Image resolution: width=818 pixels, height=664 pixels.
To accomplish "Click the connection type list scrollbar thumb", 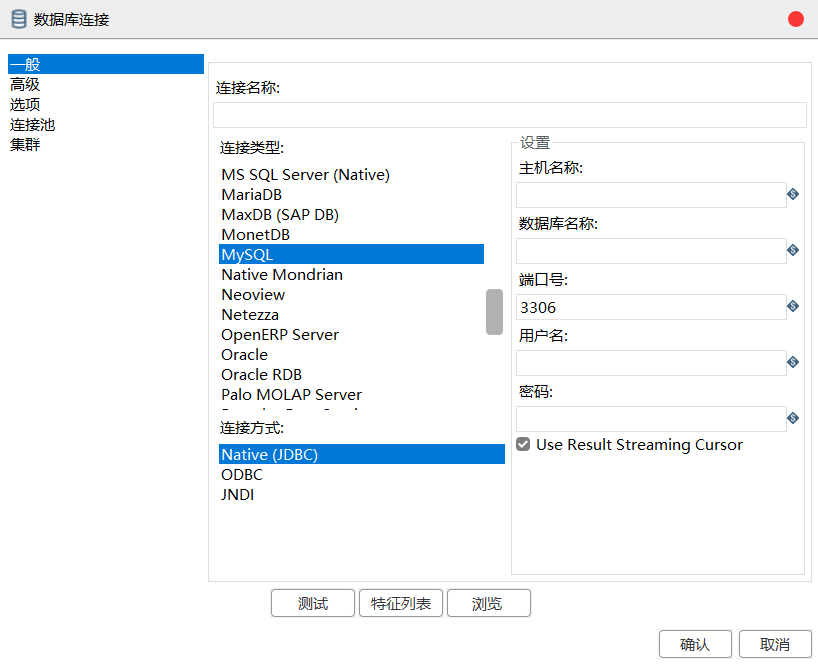I will [494, 312].
